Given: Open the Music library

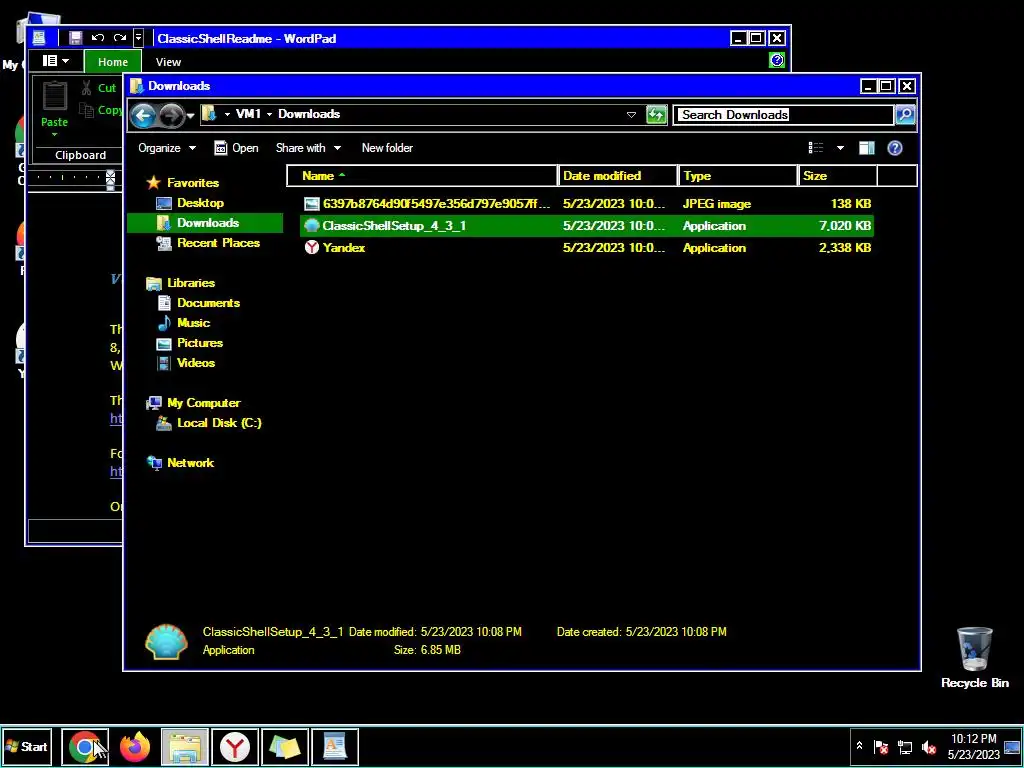Looking at the screenshot, I should (193, 323).
